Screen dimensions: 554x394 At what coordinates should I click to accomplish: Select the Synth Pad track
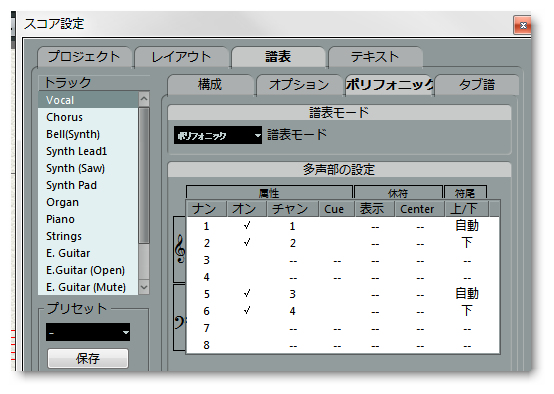click(88, 185)
